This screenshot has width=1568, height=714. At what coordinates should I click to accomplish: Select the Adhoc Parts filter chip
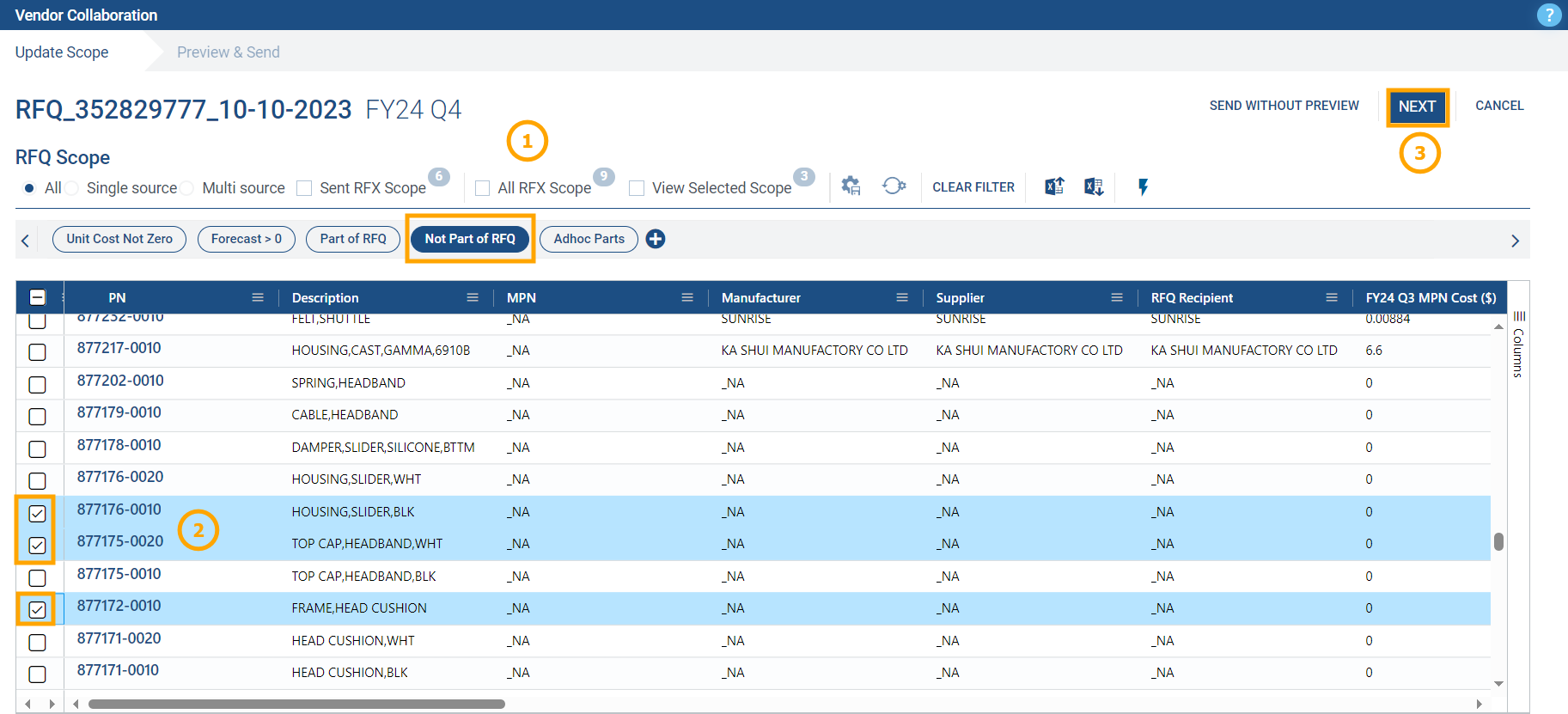pyautogui.click(x=589, y=239)
